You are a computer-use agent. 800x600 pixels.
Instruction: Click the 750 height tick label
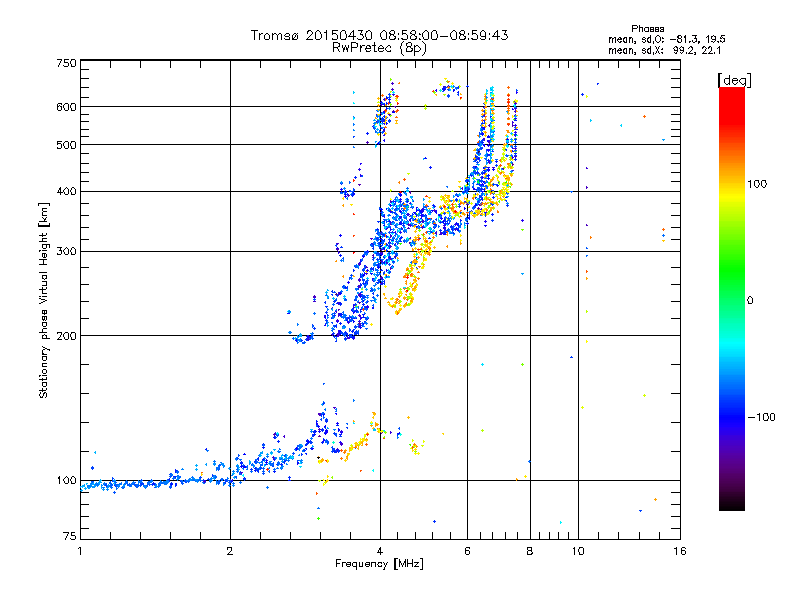point(66,63)
